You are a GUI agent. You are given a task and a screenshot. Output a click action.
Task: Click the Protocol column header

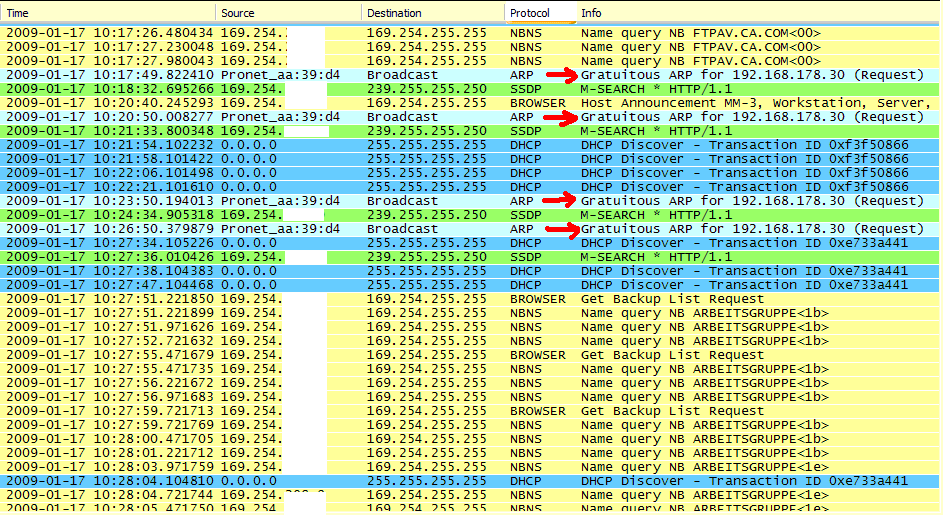(541, 13)
